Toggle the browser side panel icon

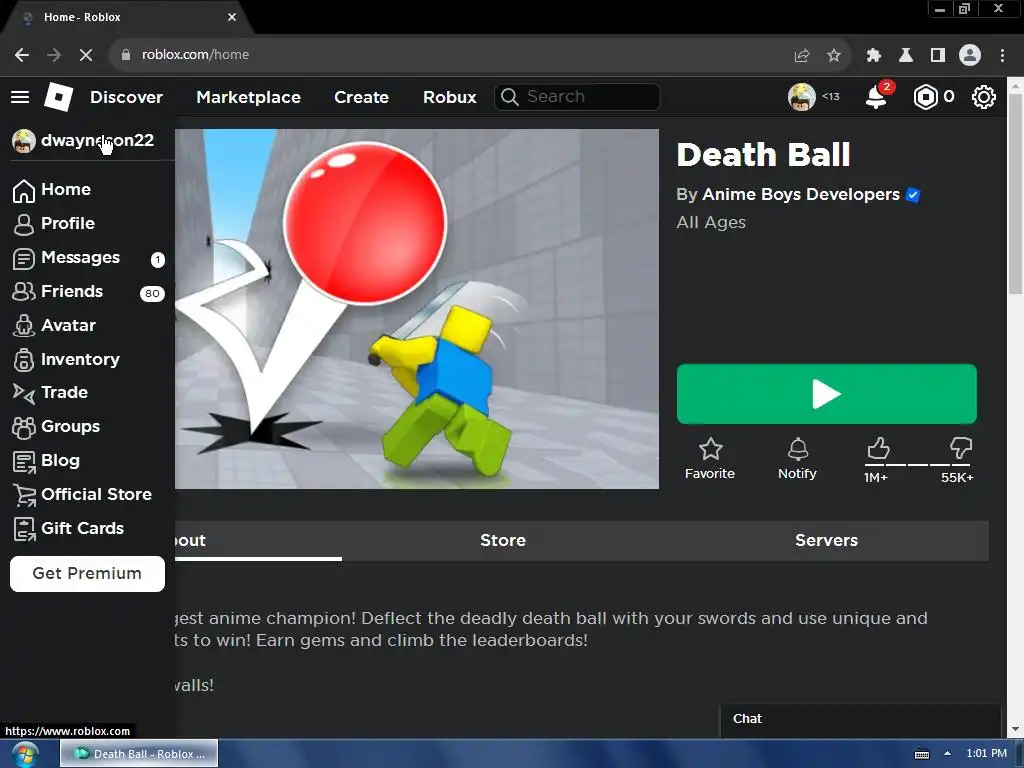point(938,56)
